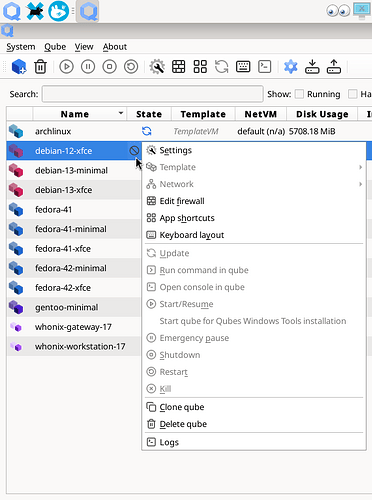Click the black animal launcher panel icon
The height and width of the screenshot is (500, 372).
tap(35, 11)
